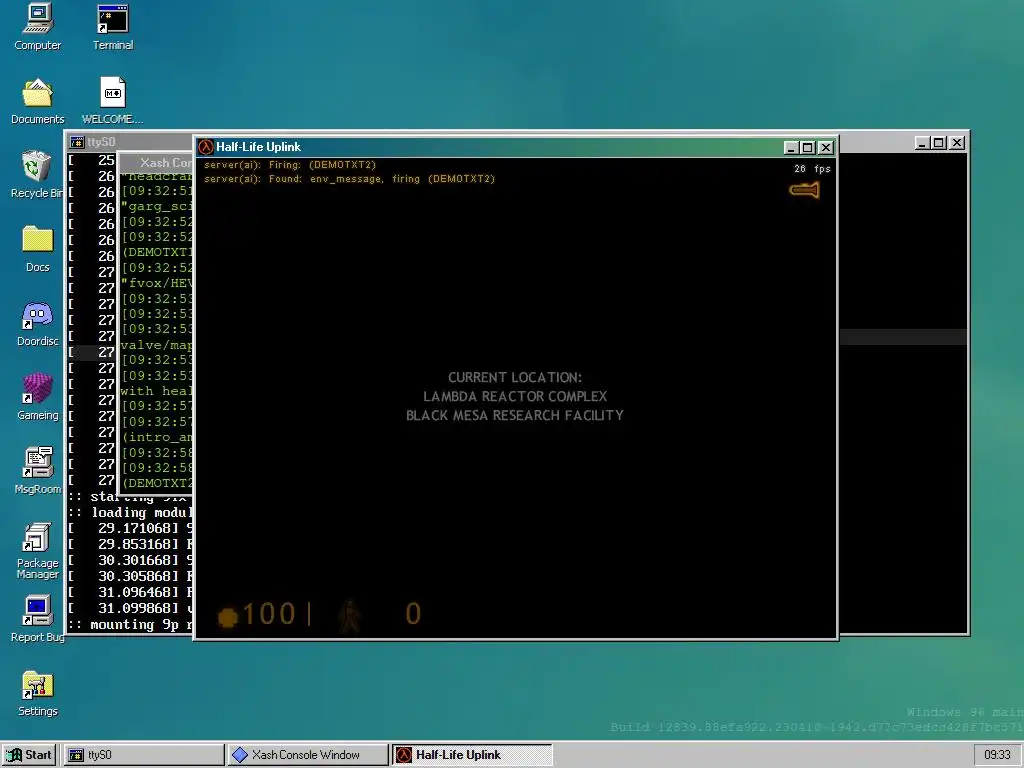The width and height of the screenshot is (1024, 768).
Task: Click 'CURRENT LOCATION:' game text
Action: coord(515,377)
